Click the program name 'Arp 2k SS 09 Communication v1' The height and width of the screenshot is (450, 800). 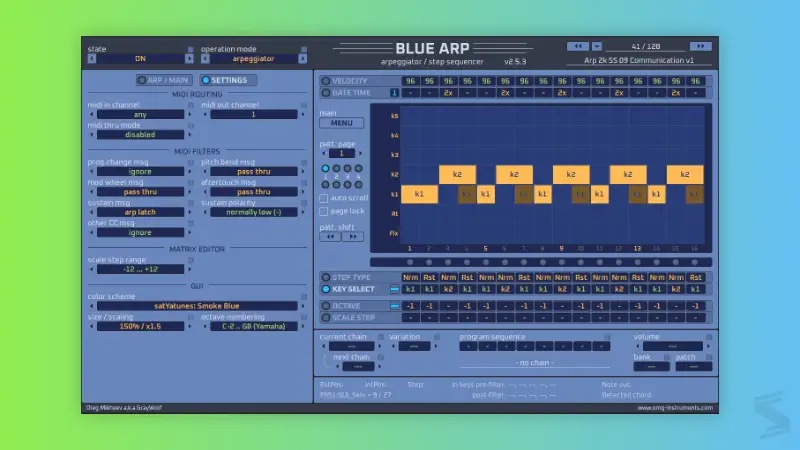click(x=639, y=60)
